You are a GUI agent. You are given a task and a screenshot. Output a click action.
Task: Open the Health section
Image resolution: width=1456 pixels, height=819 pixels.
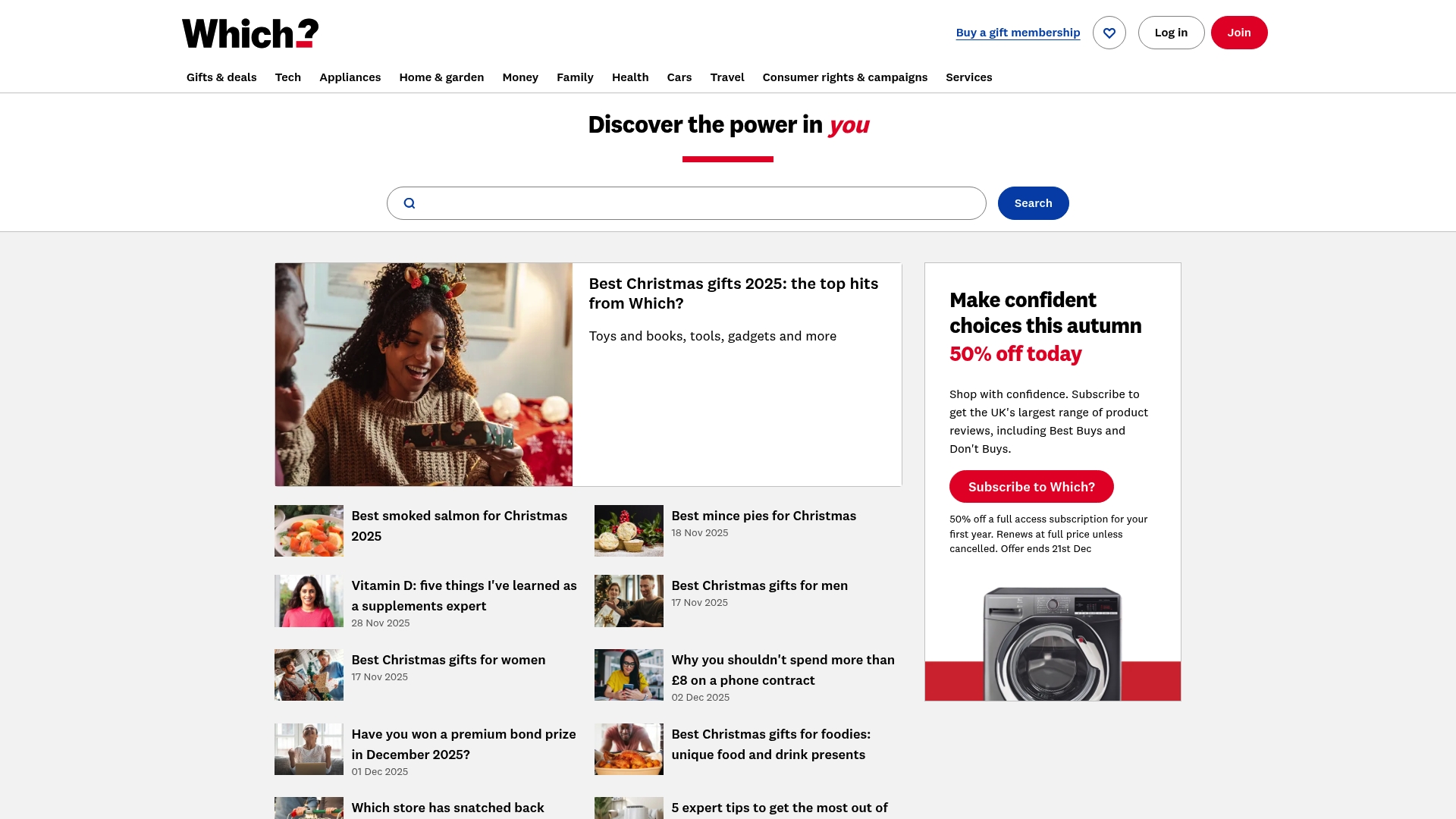point(630,77)
